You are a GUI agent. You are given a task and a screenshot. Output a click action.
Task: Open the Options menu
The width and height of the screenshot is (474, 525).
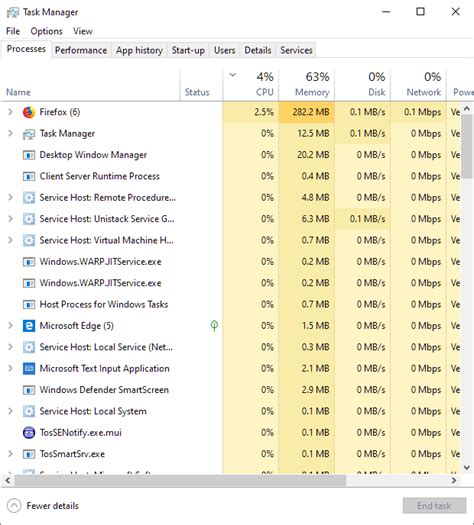pyautogui.click(x=46, y=31)
